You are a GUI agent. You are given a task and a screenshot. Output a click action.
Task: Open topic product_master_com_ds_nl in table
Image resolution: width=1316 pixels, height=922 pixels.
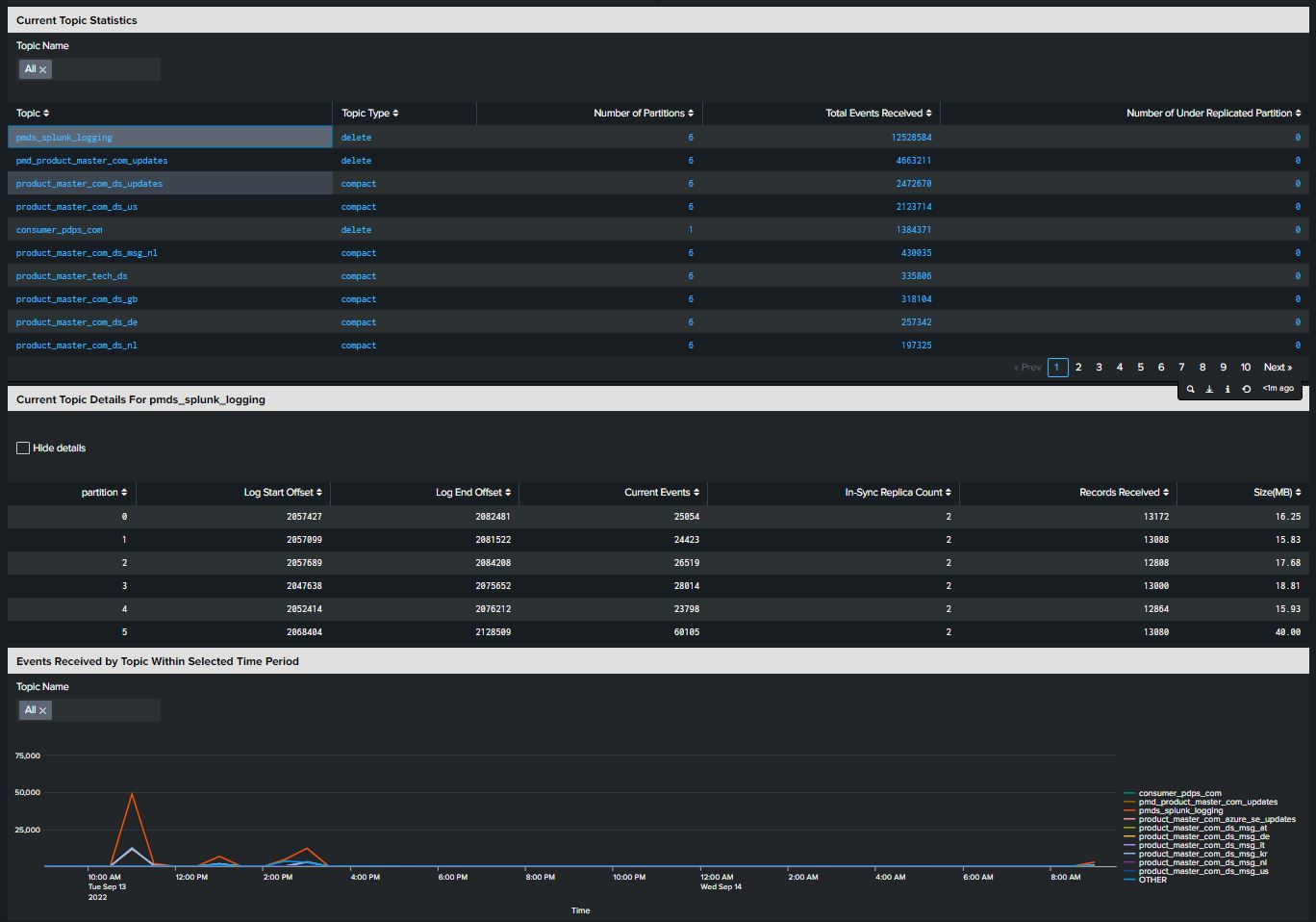77,346
